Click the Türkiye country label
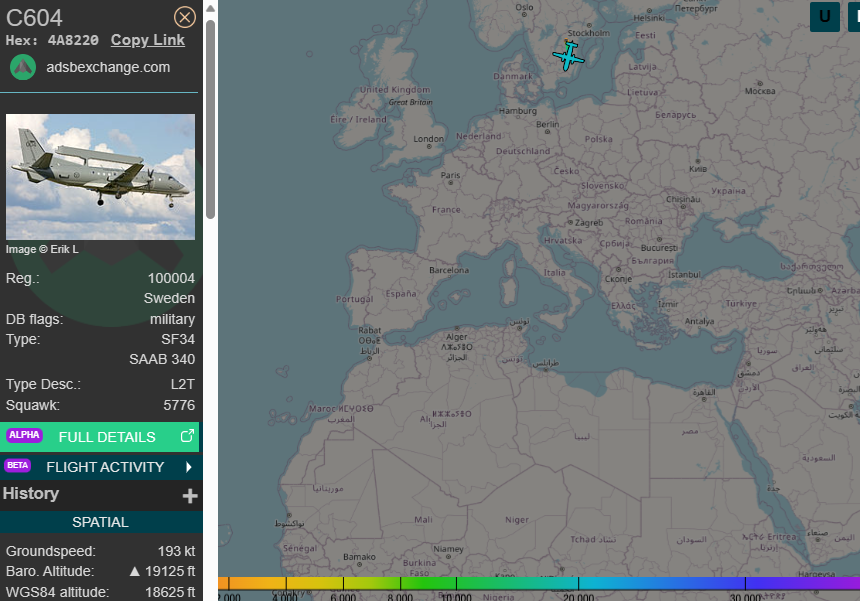Screen dimensions: 860x601 click(x=741, y=304)
